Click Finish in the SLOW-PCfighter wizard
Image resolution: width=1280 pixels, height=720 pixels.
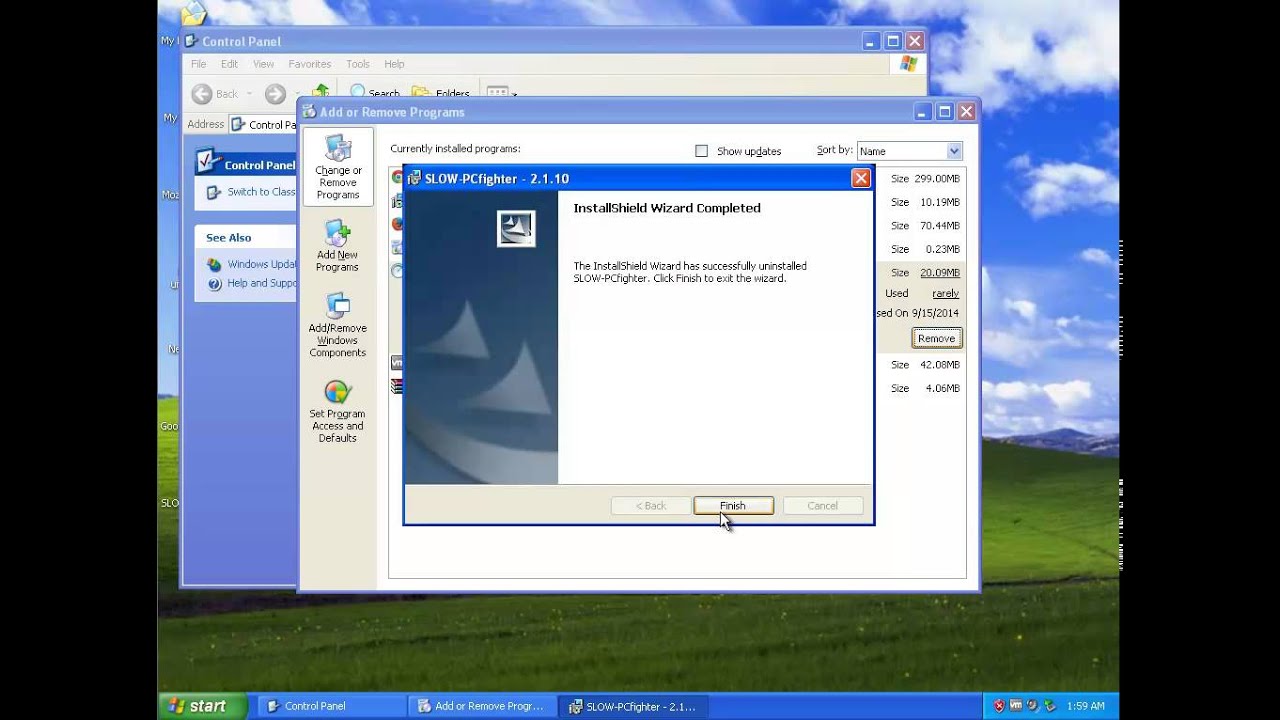[733, 506]
